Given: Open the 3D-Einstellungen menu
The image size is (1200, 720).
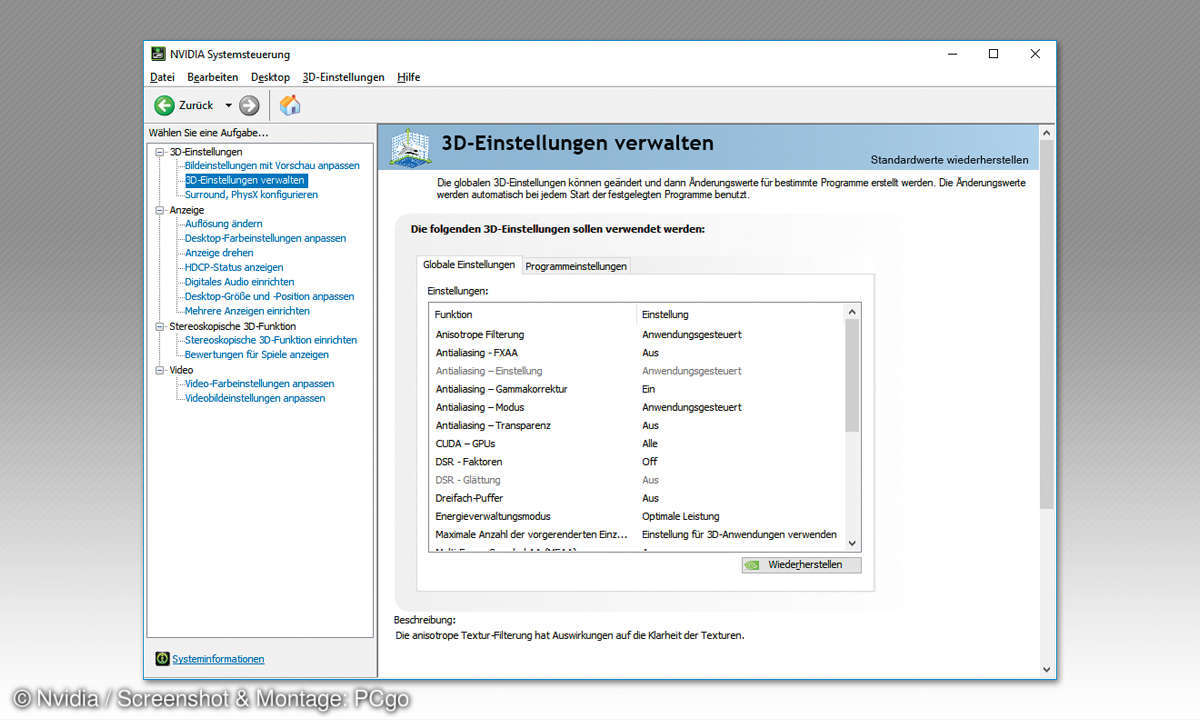Looking at the screenshot, I should click(343, 77).
